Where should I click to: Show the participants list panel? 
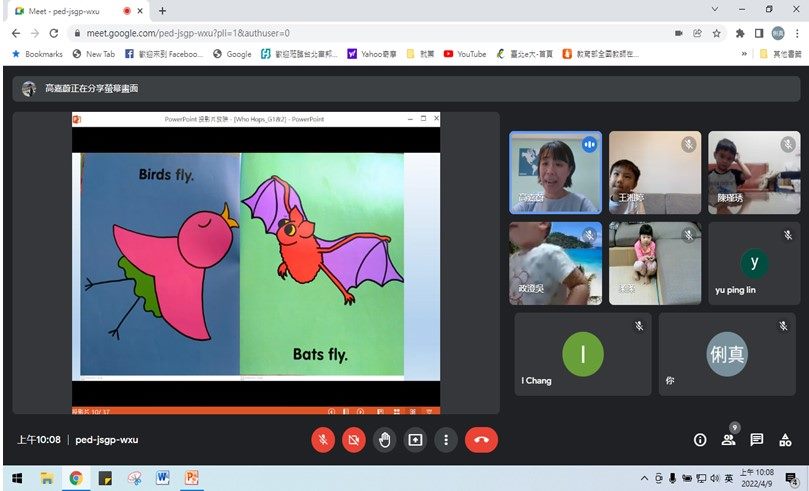(x=728, y=440)
